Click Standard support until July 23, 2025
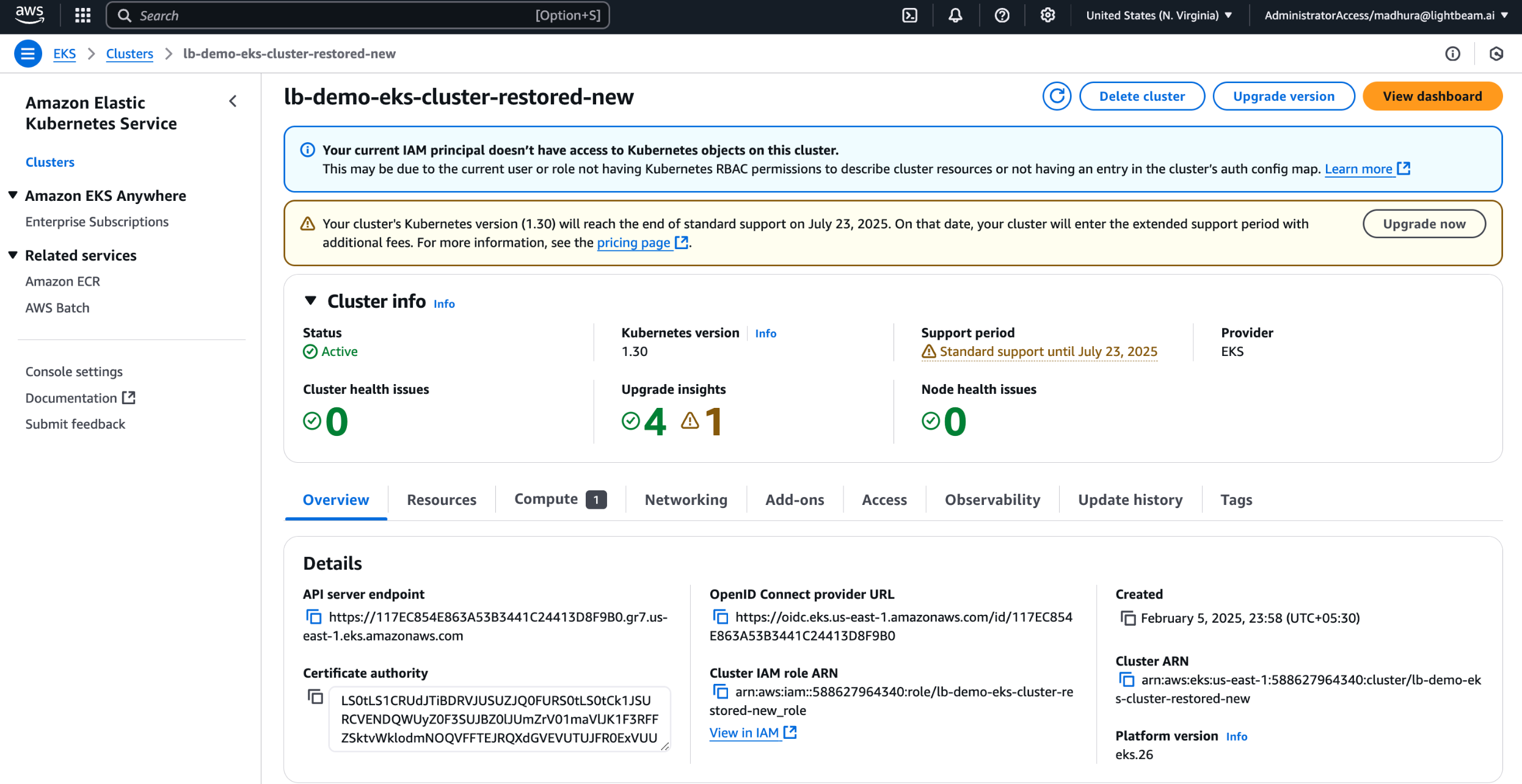This screenshot has width=1522, height=784. 1040,351
